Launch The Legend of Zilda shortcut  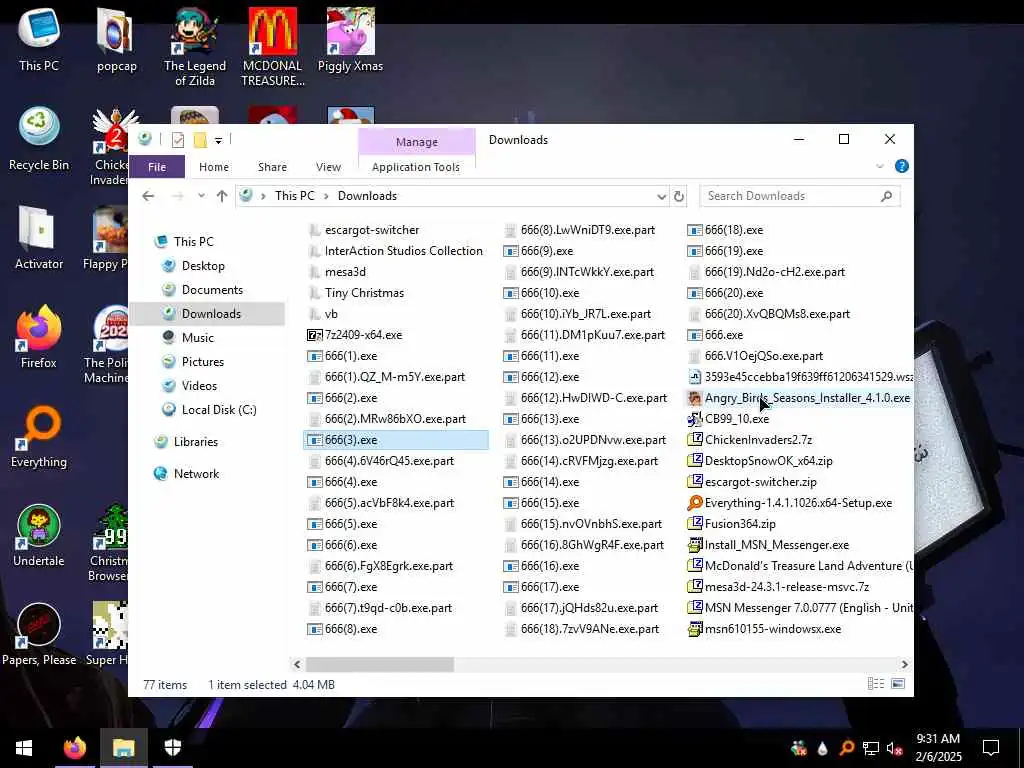(195, 47)
